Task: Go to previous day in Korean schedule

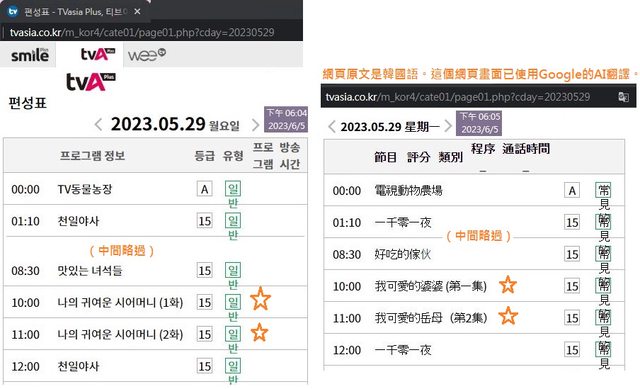Action: [98, 124]
